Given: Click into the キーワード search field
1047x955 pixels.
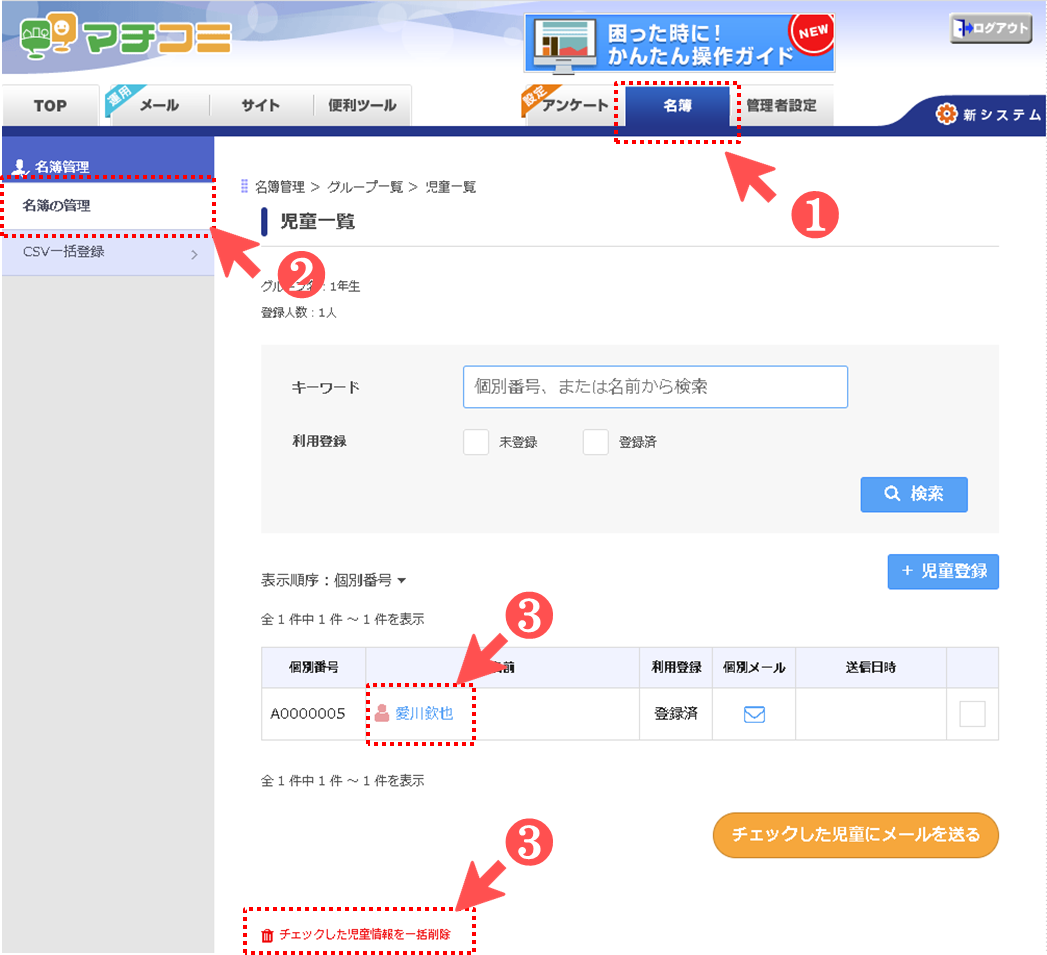Looking at the screenshot, I should 655,387.
